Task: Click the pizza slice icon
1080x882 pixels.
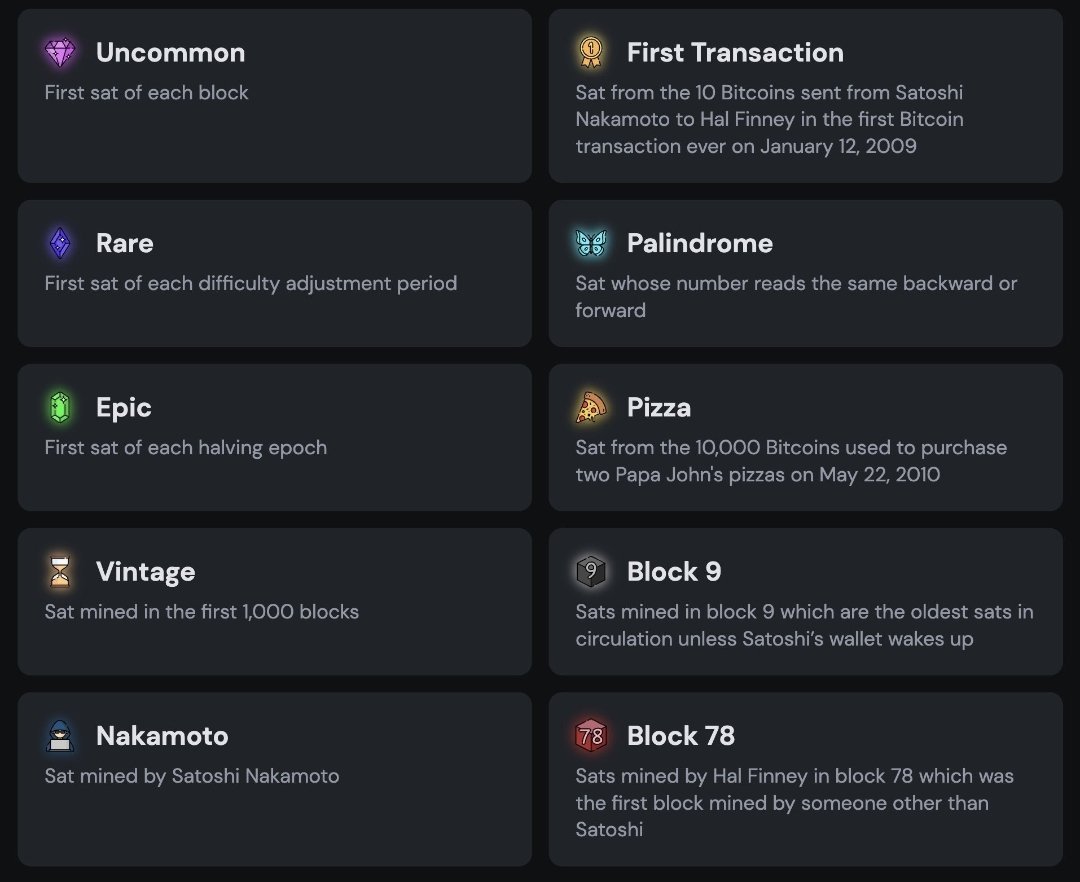Action: pos(591,407)
